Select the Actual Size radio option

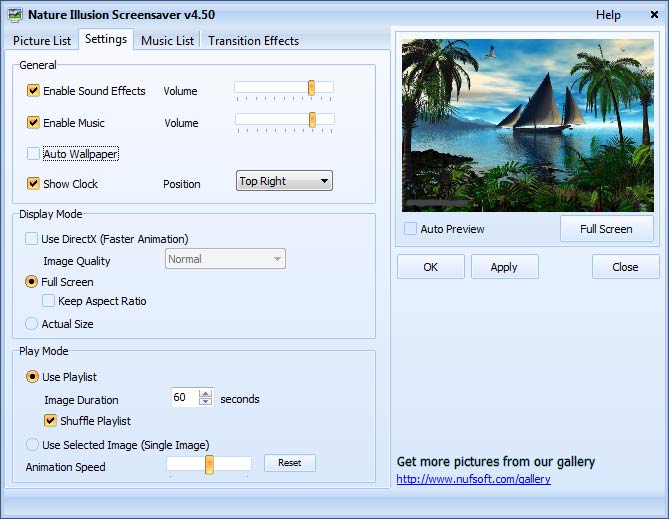click(32, 324)
